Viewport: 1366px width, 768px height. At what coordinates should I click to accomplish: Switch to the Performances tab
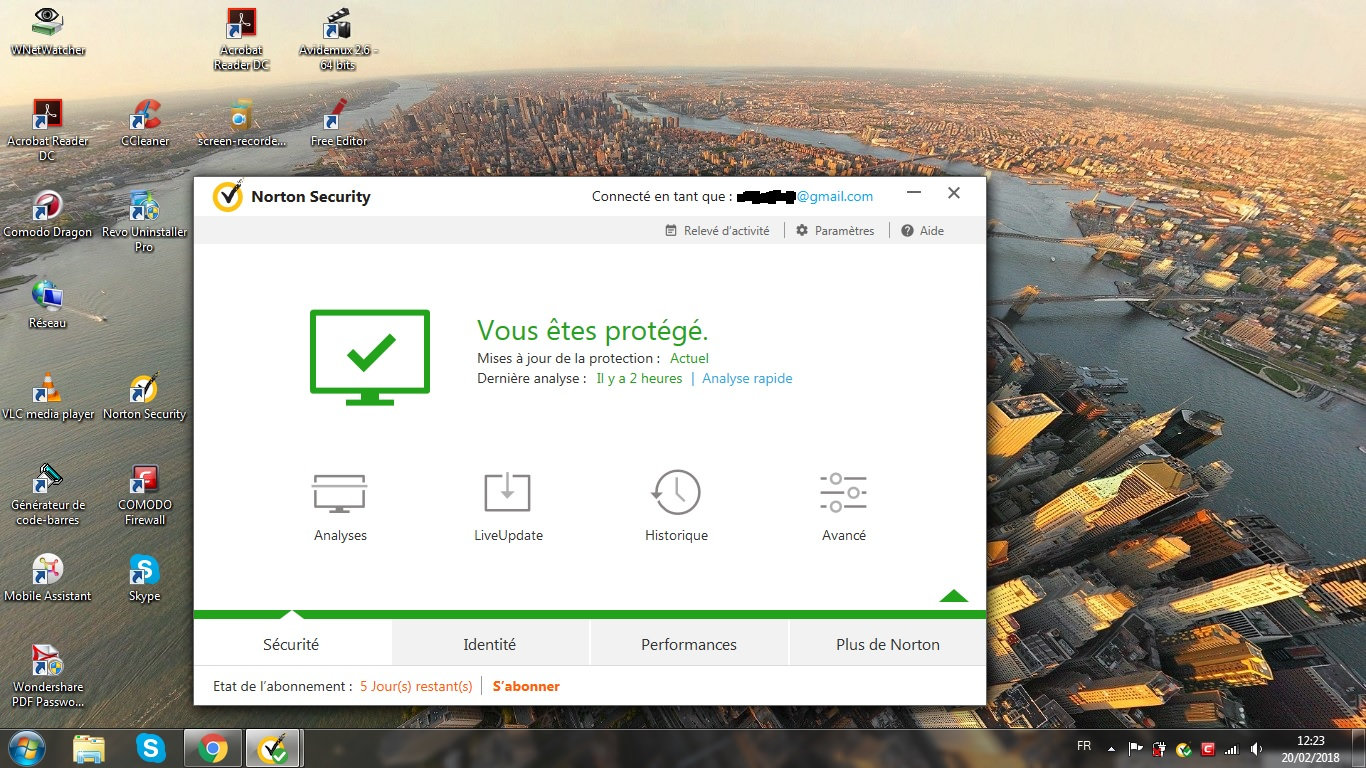pyautogui.click(x=689, y=644)
